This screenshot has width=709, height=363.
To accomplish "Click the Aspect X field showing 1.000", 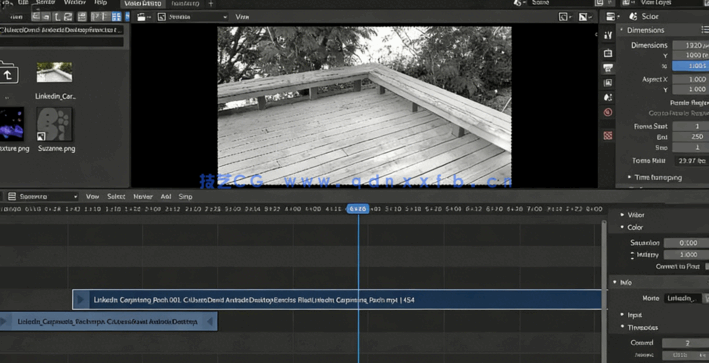I will pos(690,79).
